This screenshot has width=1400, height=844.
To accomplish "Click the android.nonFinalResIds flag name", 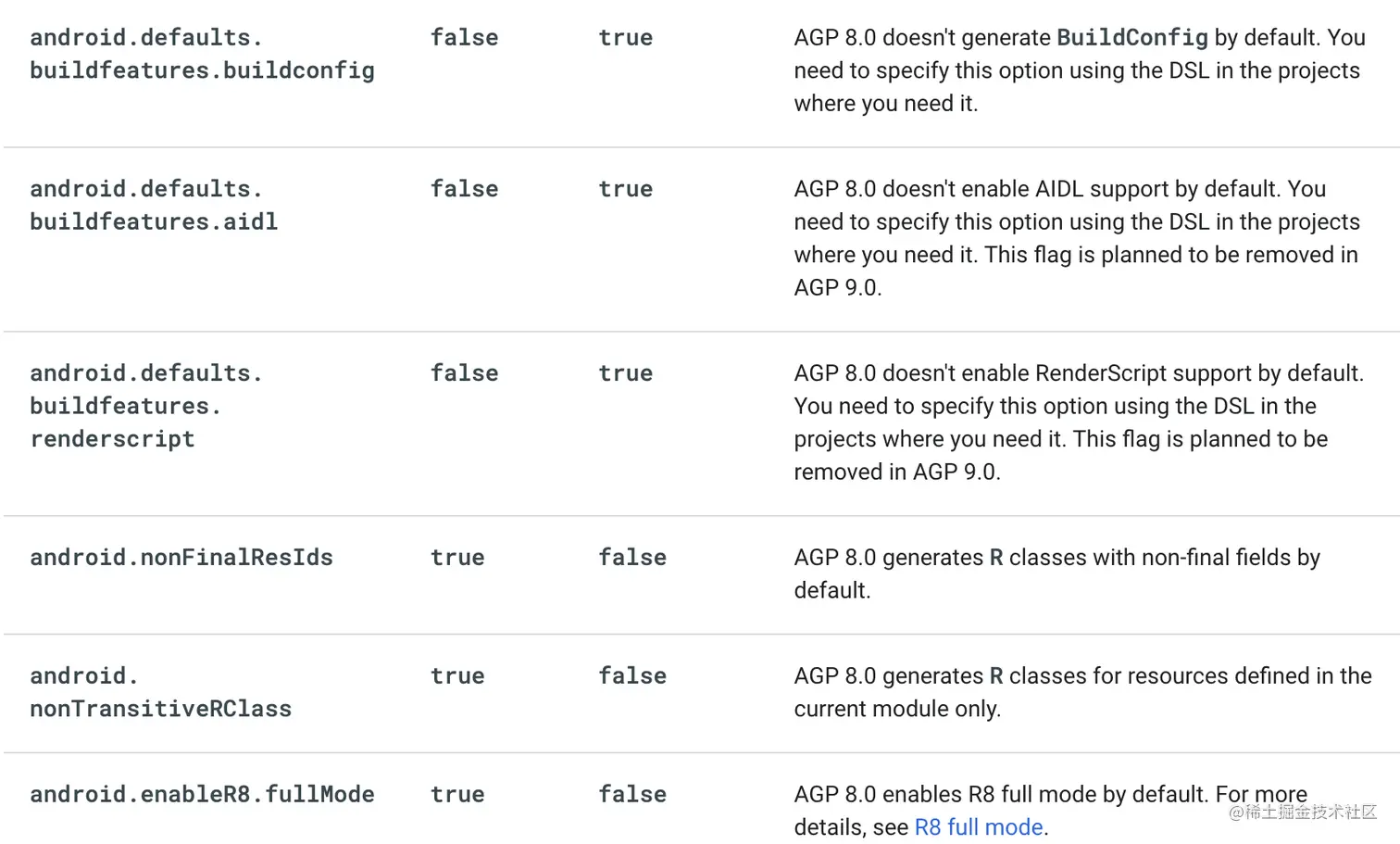I will 181,557.
